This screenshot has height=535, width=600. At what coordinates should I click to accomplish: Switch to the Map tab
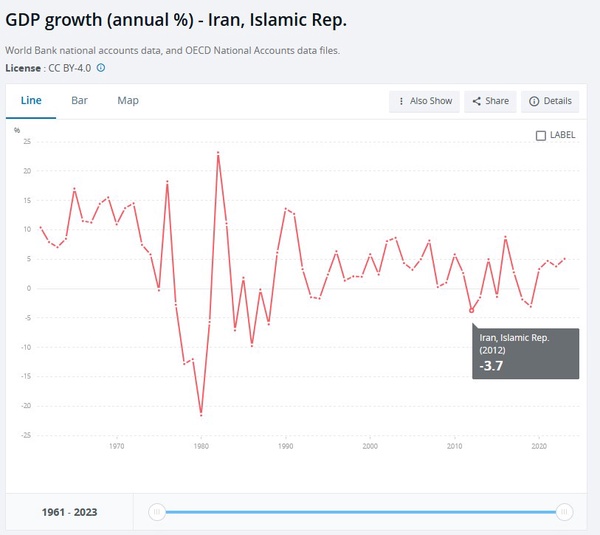[128, 101]
